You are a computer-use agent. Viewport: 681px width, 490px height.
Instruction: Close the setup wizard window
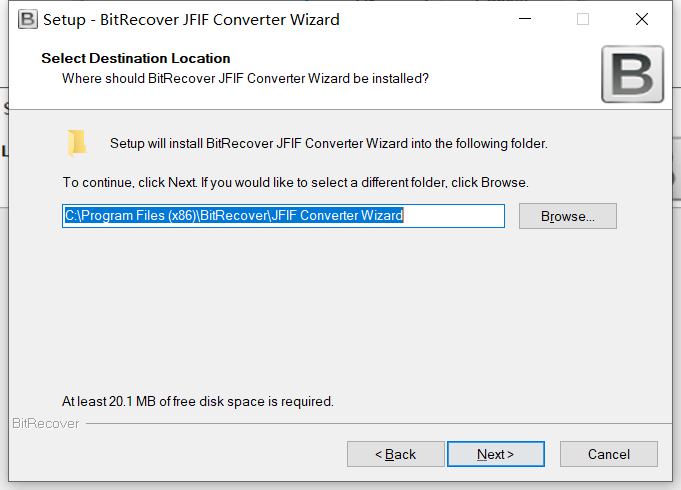(641, 19)
